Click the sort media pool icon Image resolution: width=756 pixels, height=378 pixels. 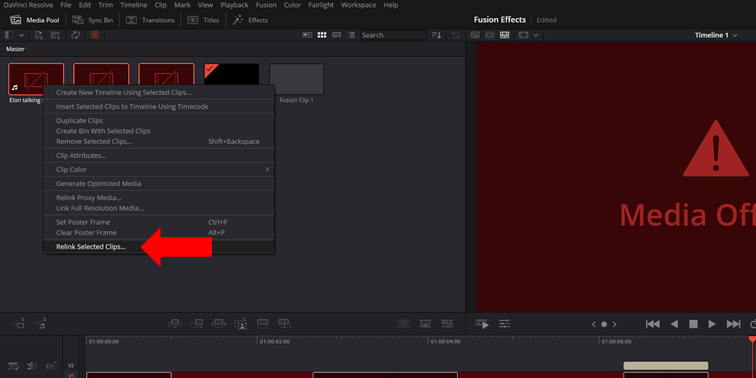tap(436, 35)
